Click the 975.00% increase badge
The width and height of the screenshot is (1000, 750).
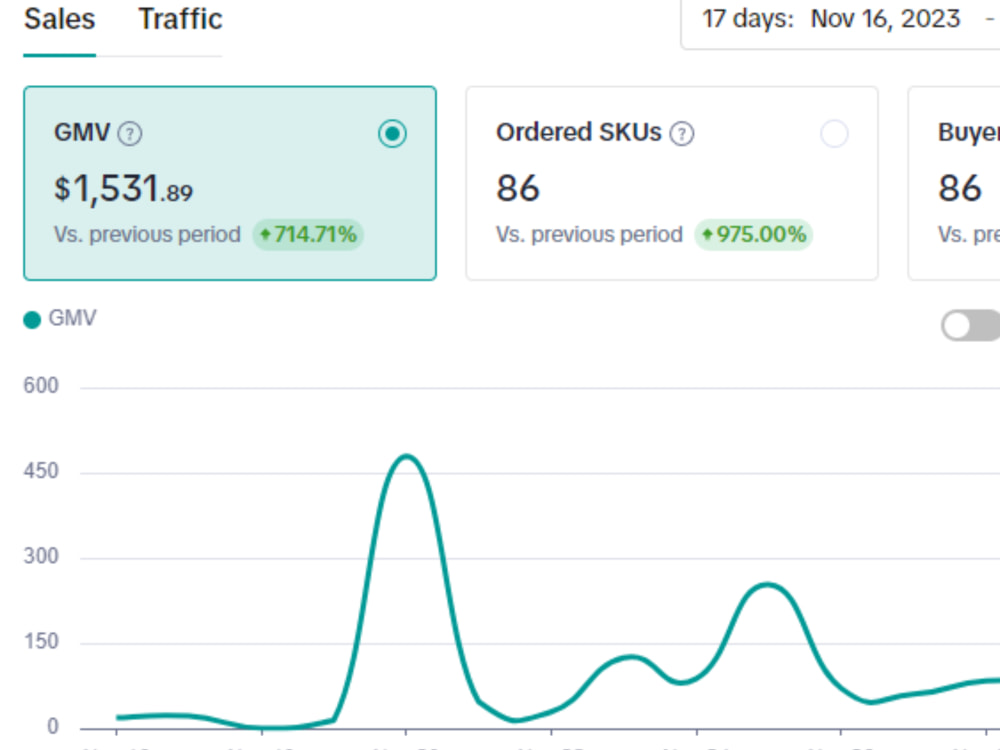pos(753,235)
